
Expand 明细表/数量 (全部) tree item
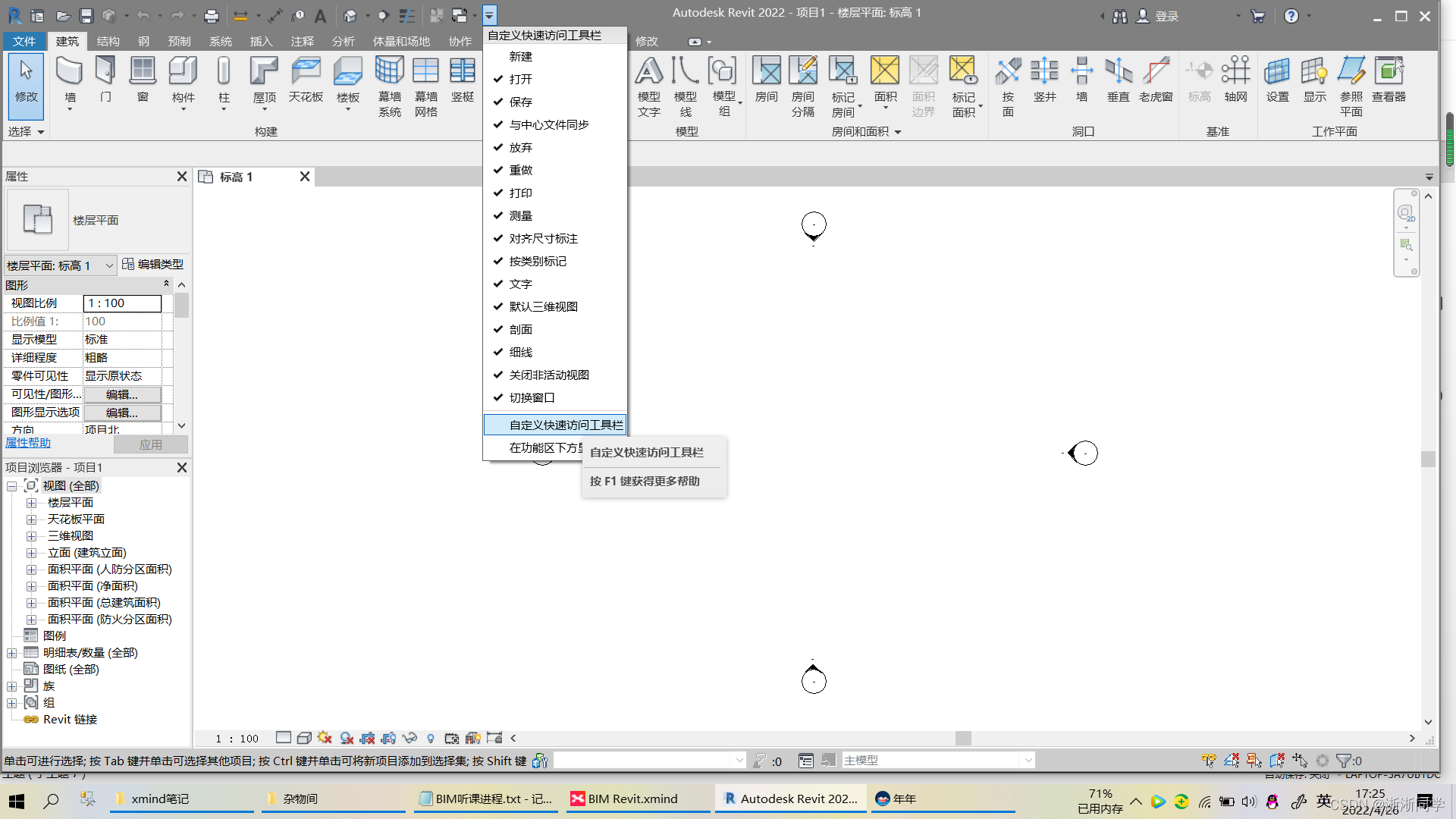[x=11, y=652]
